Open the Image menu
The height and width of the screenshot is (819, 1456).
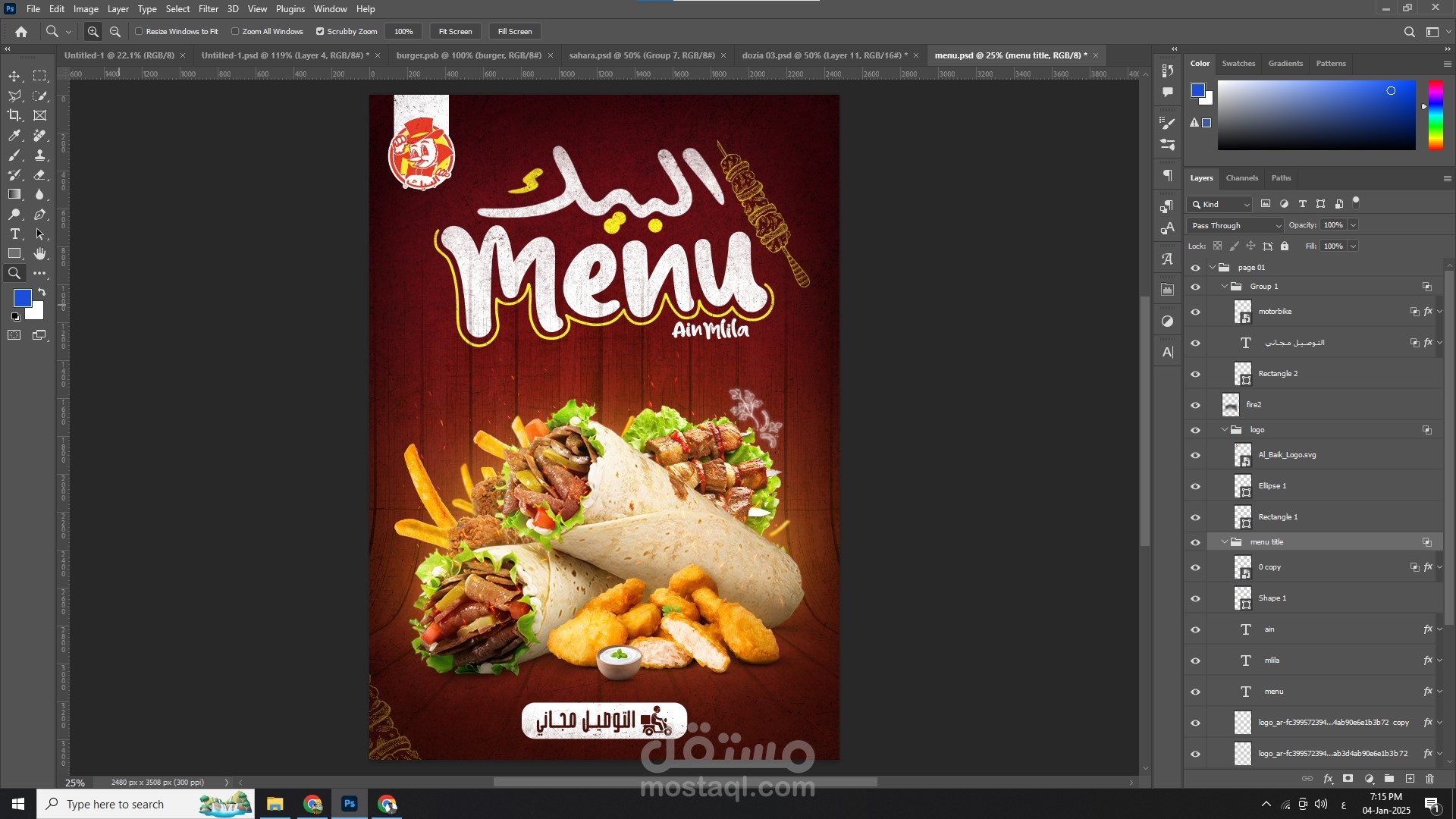click(86, 9)
